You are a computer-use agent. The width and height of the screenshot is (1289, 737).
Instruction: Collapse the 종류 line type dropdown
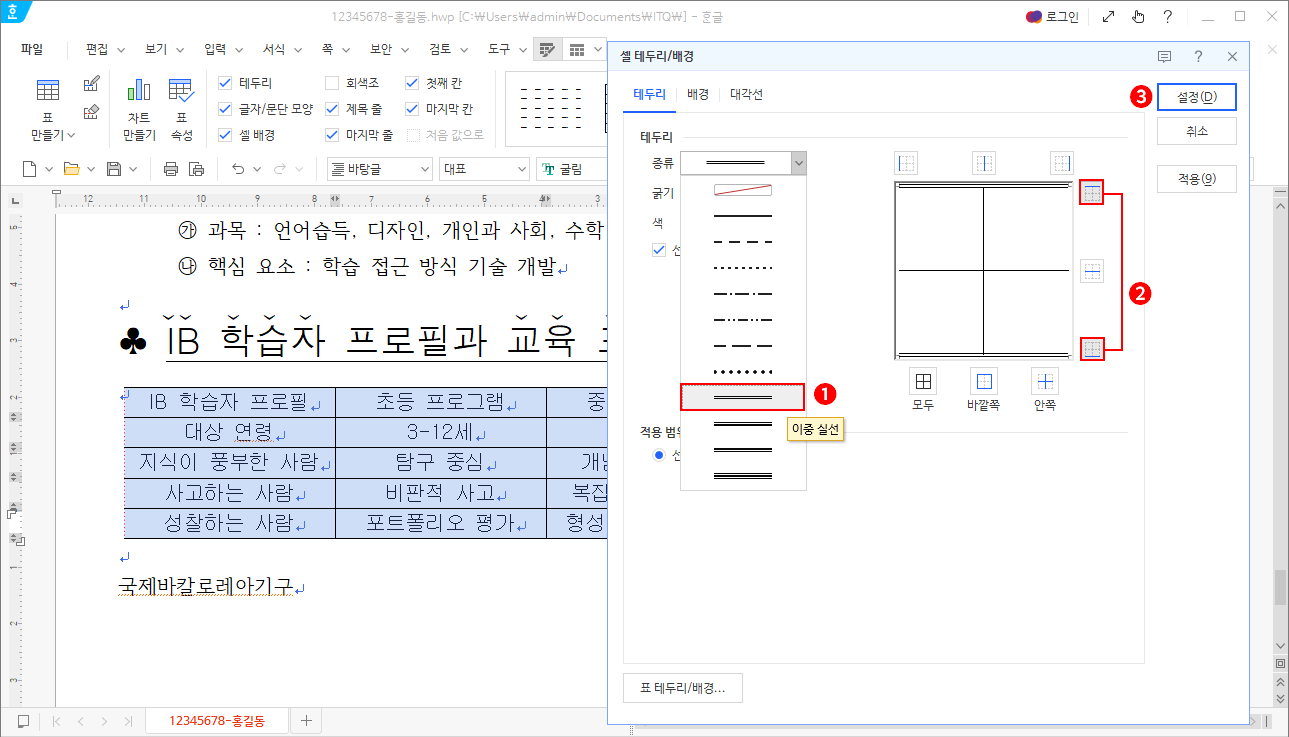(x=797, y=162)
